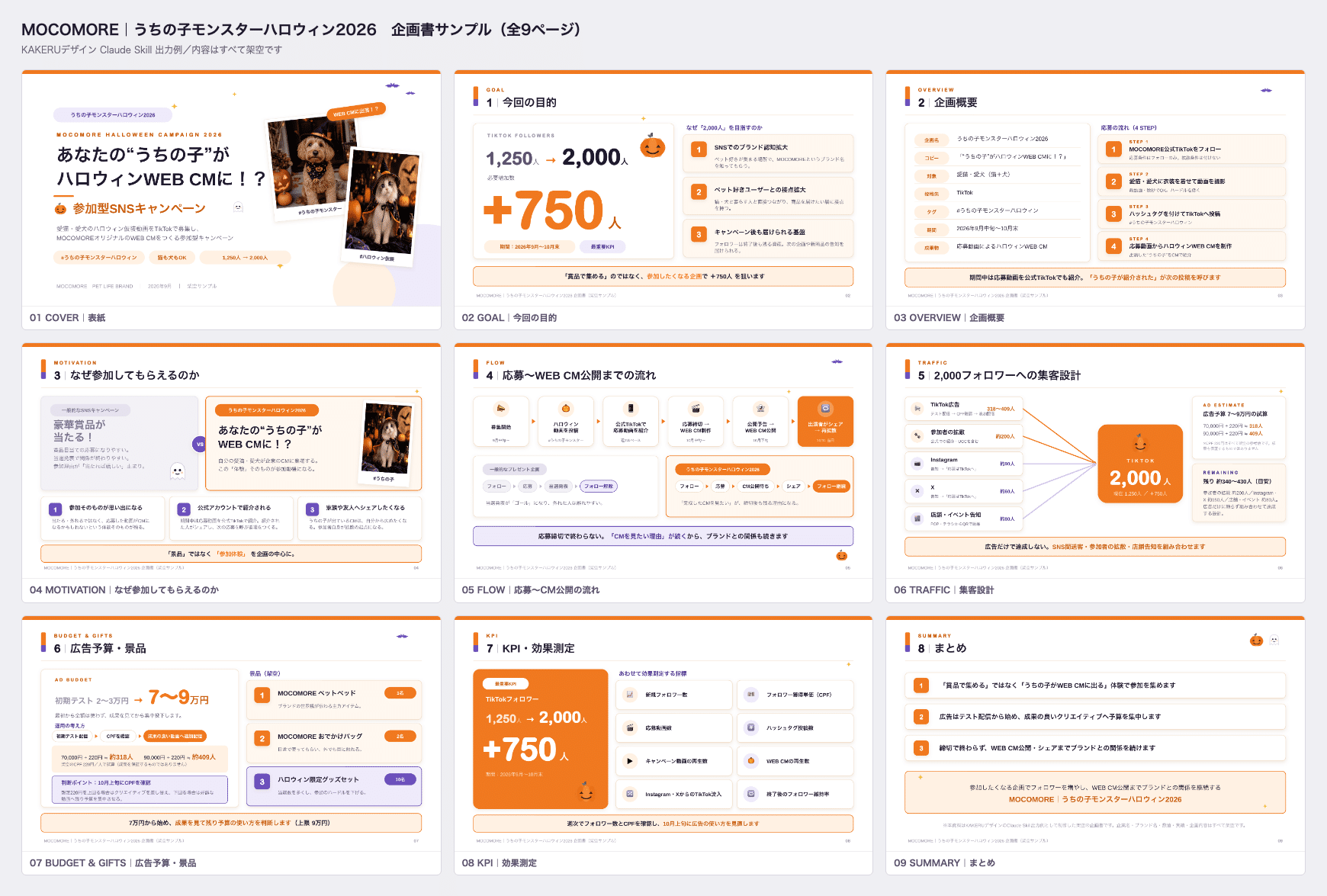This screenshot has height=896, width=1327.
Task: Click the icon in the TikTok広告 traffic row
Action: pos(917,409)
